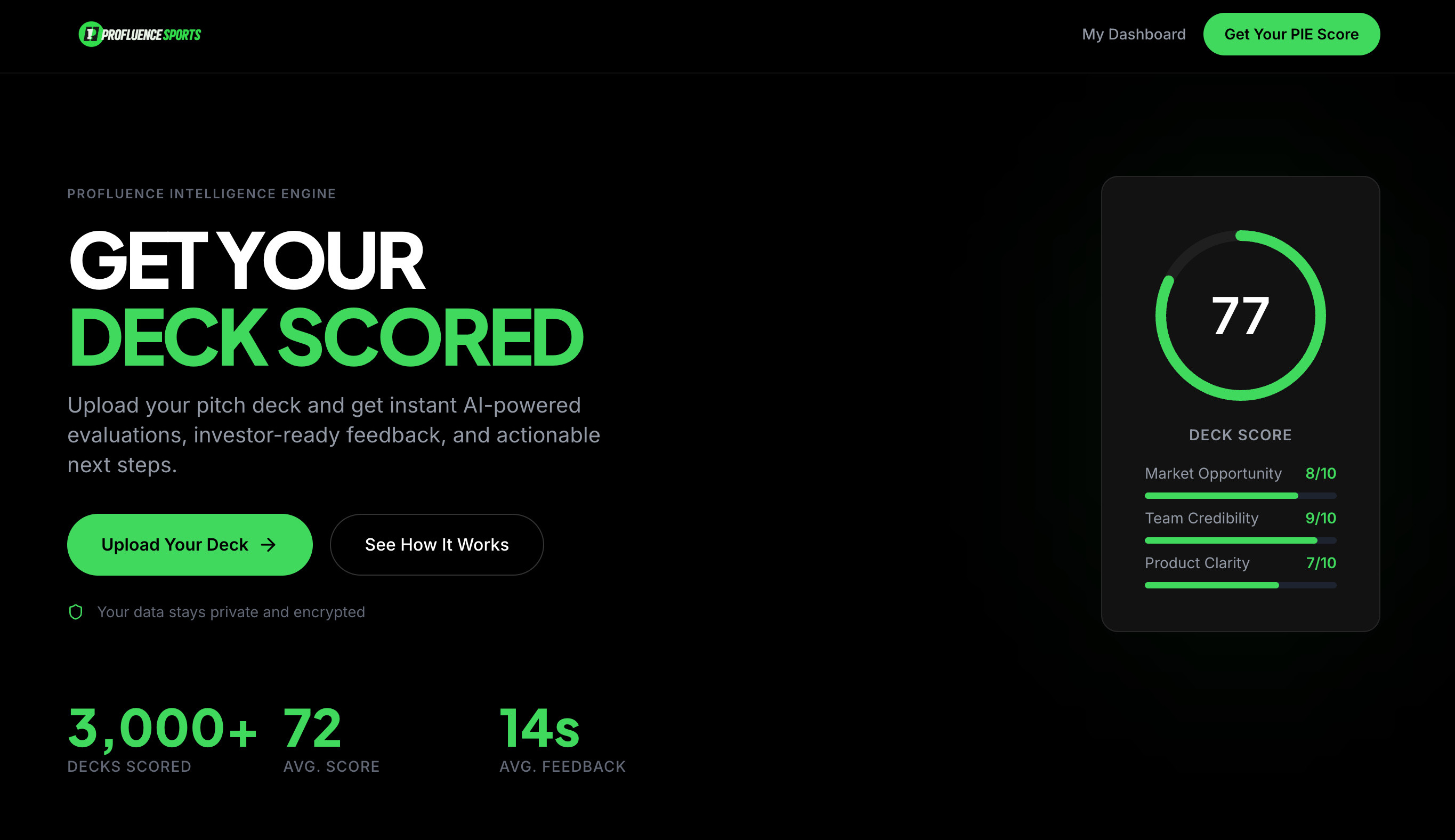Screen dimensions: 1455x840
Task: Click the Product Clarity progress bar
Action: tap(1240, 585)
